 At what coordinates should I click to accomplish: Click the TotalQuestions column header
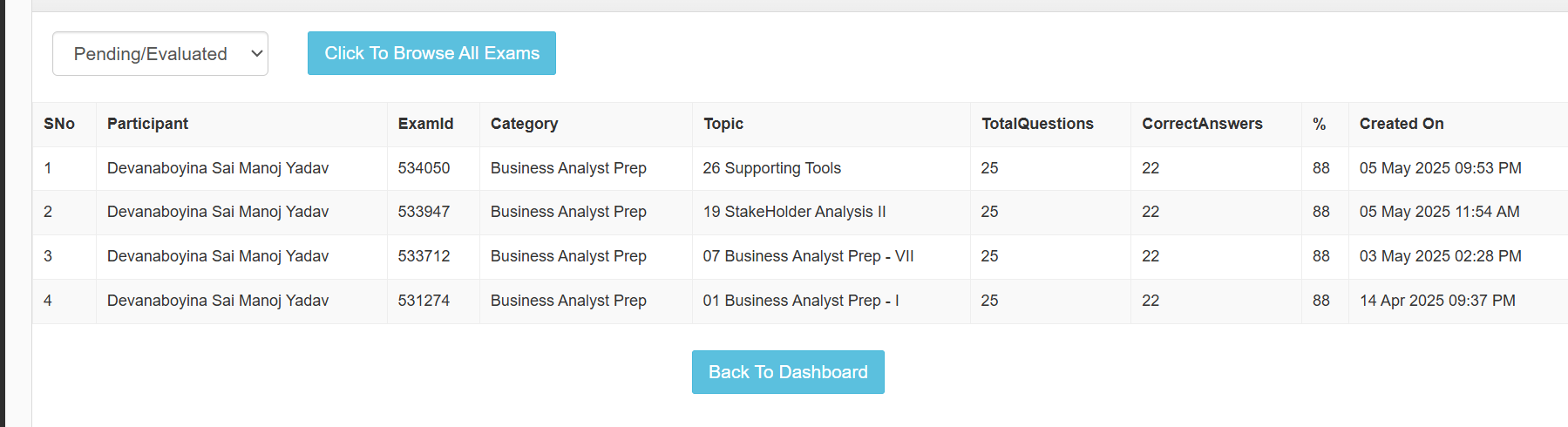tap(1037, 124)
